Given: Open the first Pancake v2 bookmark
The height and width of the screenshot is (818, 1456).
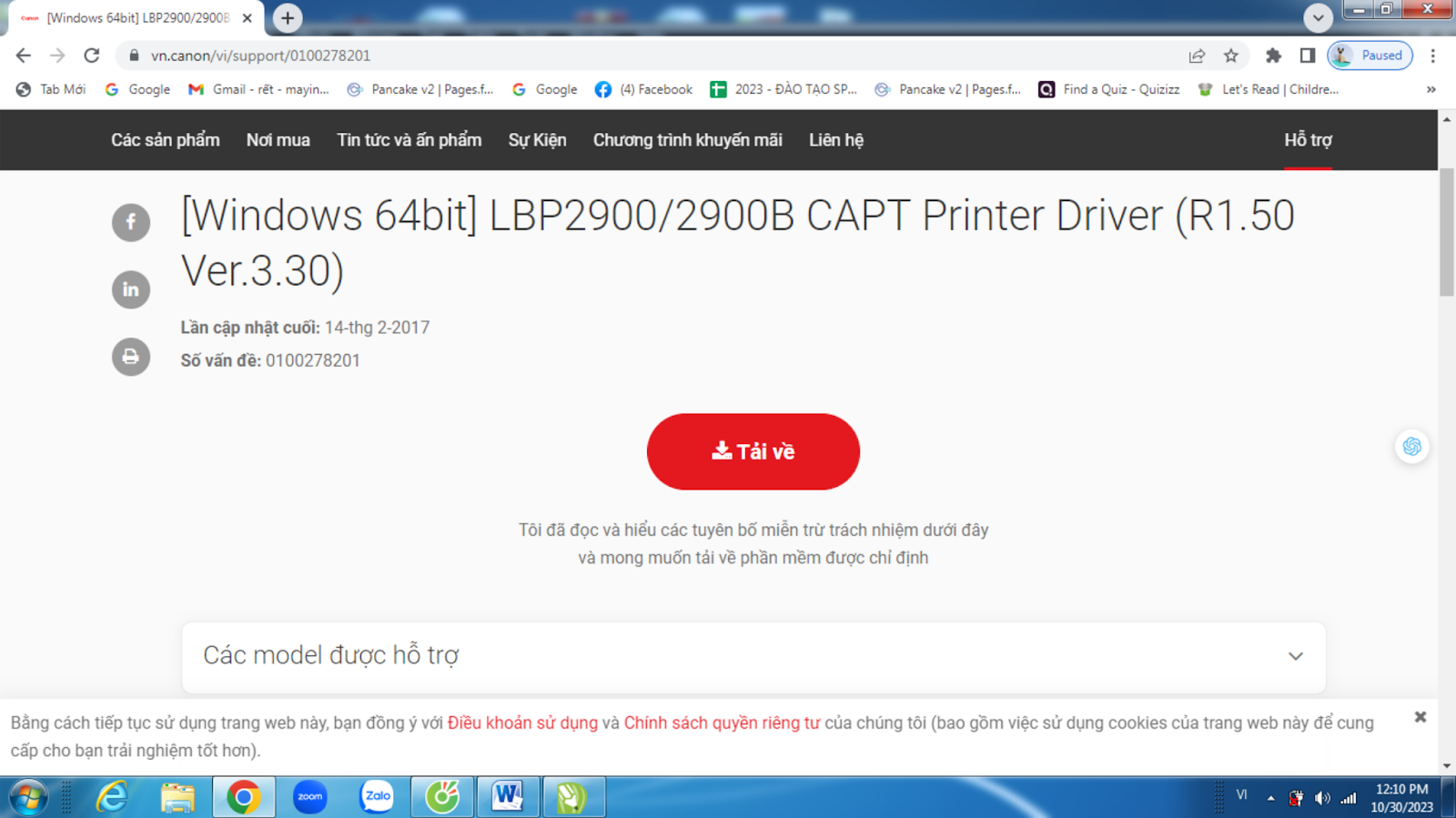Looking at the screenshot, I should coord(420,89).
